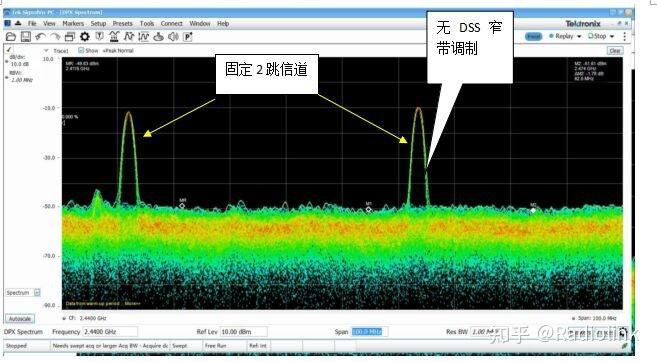Click the +Peak Normal trace label
The height and width of the screenshot is (362, 657).
click(x=119, y=51)
